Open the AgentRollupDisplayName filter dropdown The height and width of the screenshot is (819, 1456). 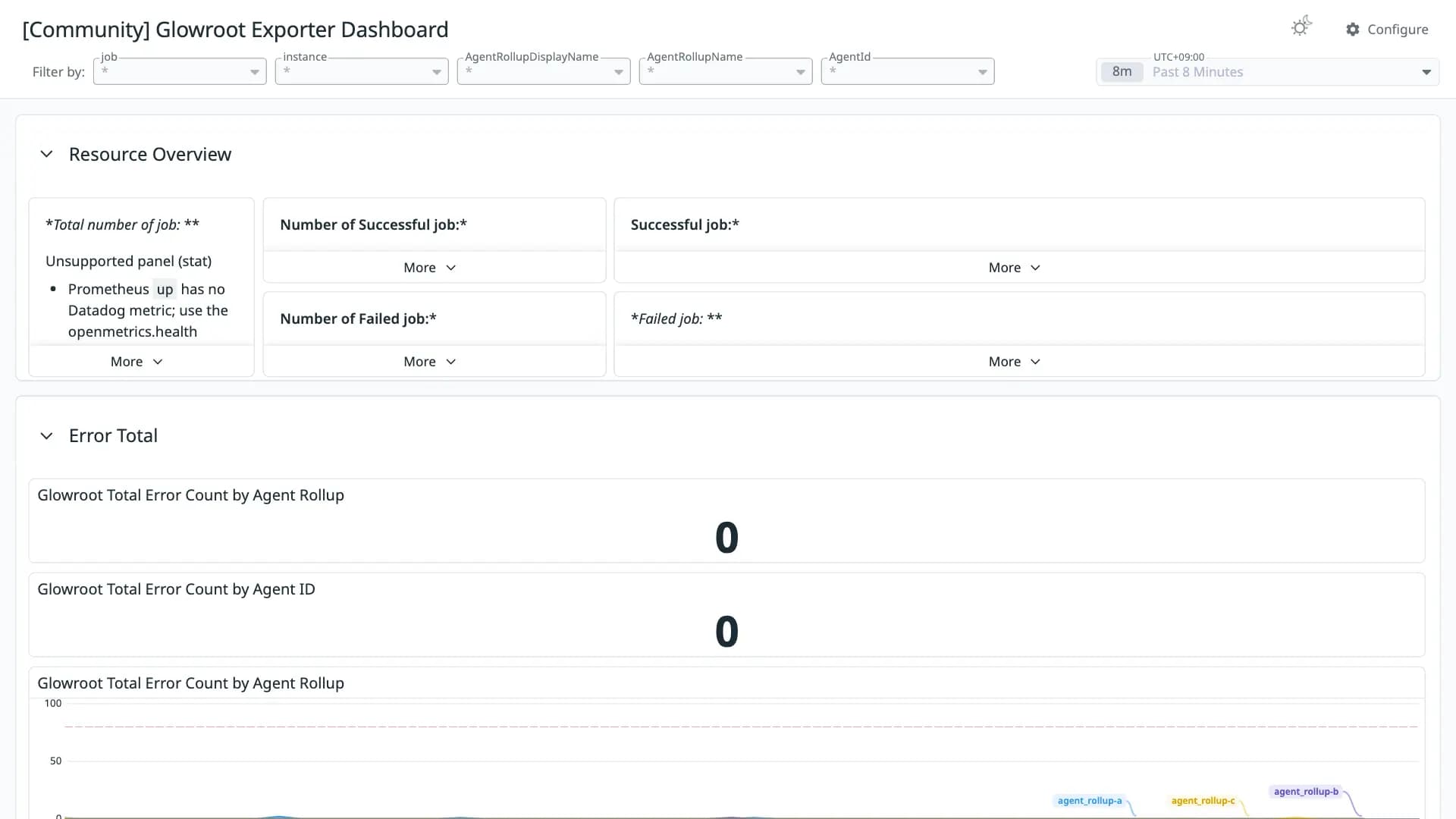544,71
